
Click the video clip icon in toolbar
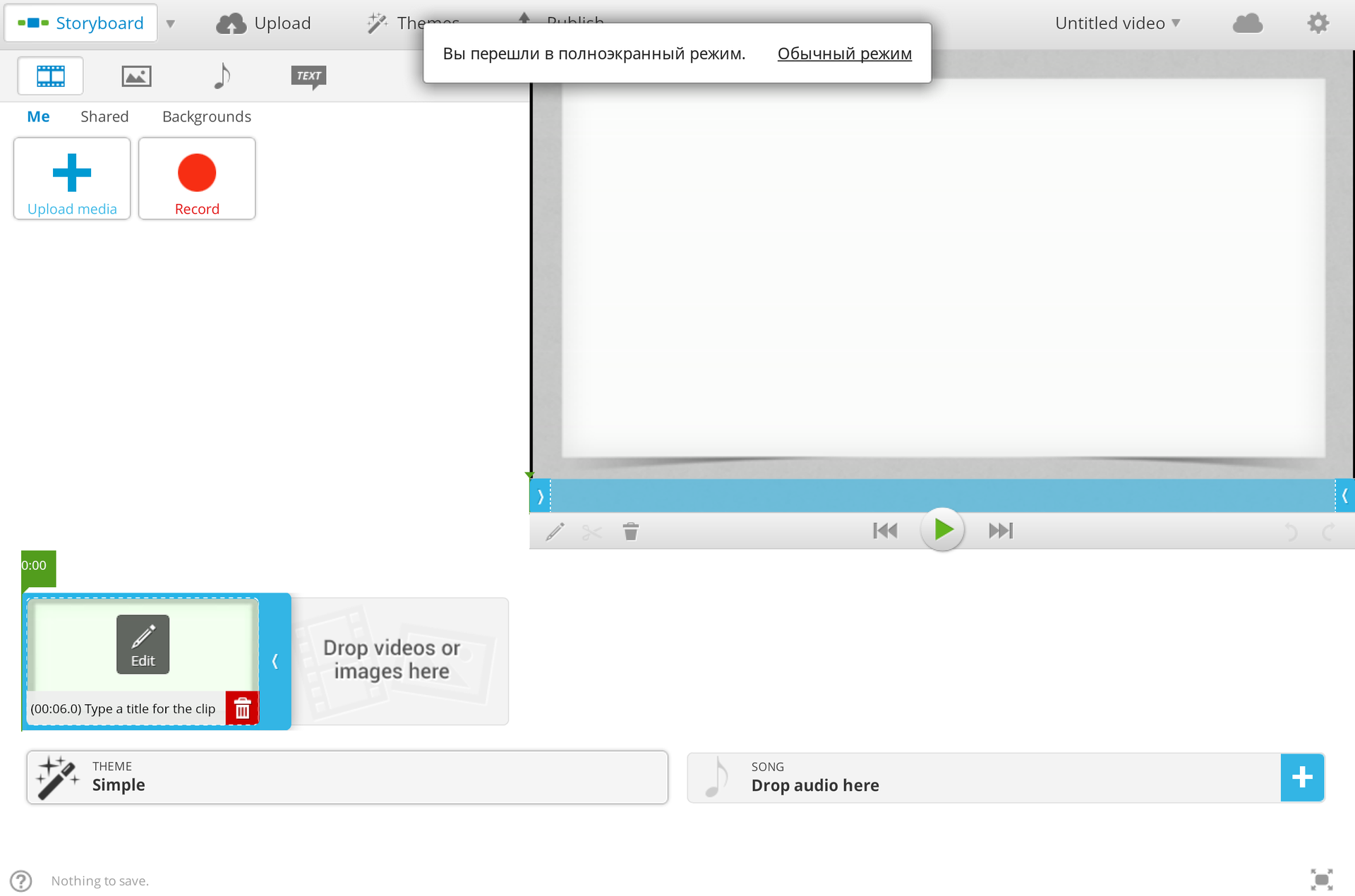[50, 76]
